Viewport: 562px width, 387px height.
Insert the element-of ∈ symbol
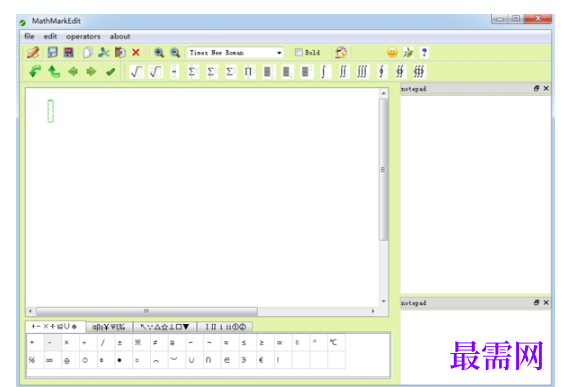pyautogui.click(x=227, y=360)
